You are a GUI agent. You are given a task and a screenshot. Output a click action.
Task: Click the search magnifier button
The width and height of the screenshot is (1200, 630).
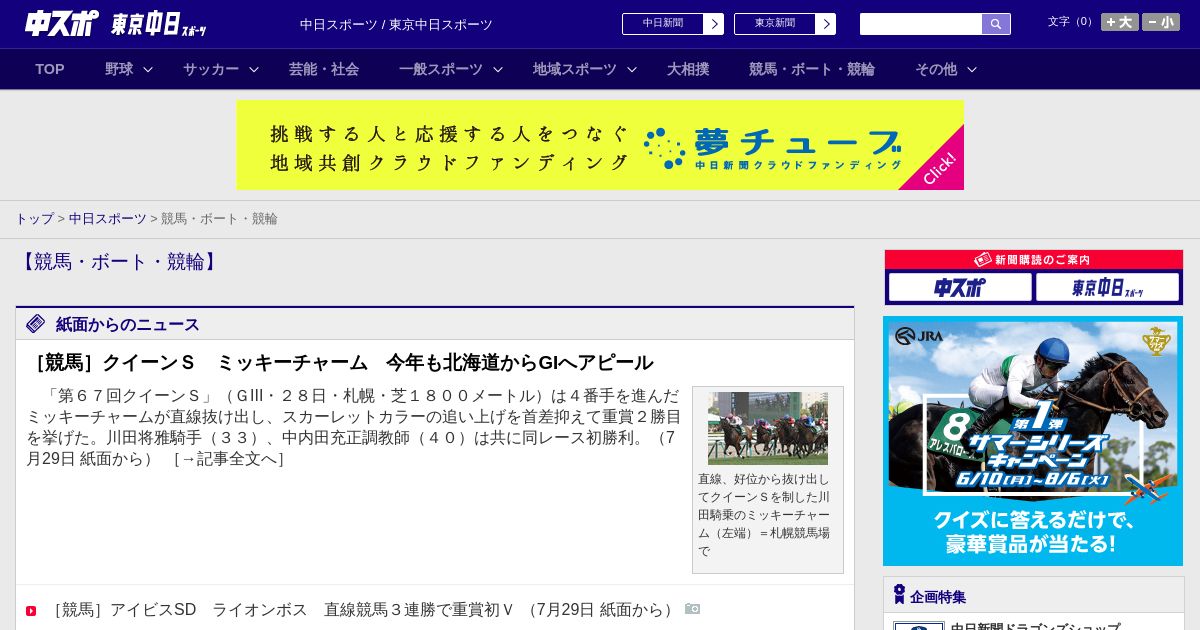pos(996,24)
